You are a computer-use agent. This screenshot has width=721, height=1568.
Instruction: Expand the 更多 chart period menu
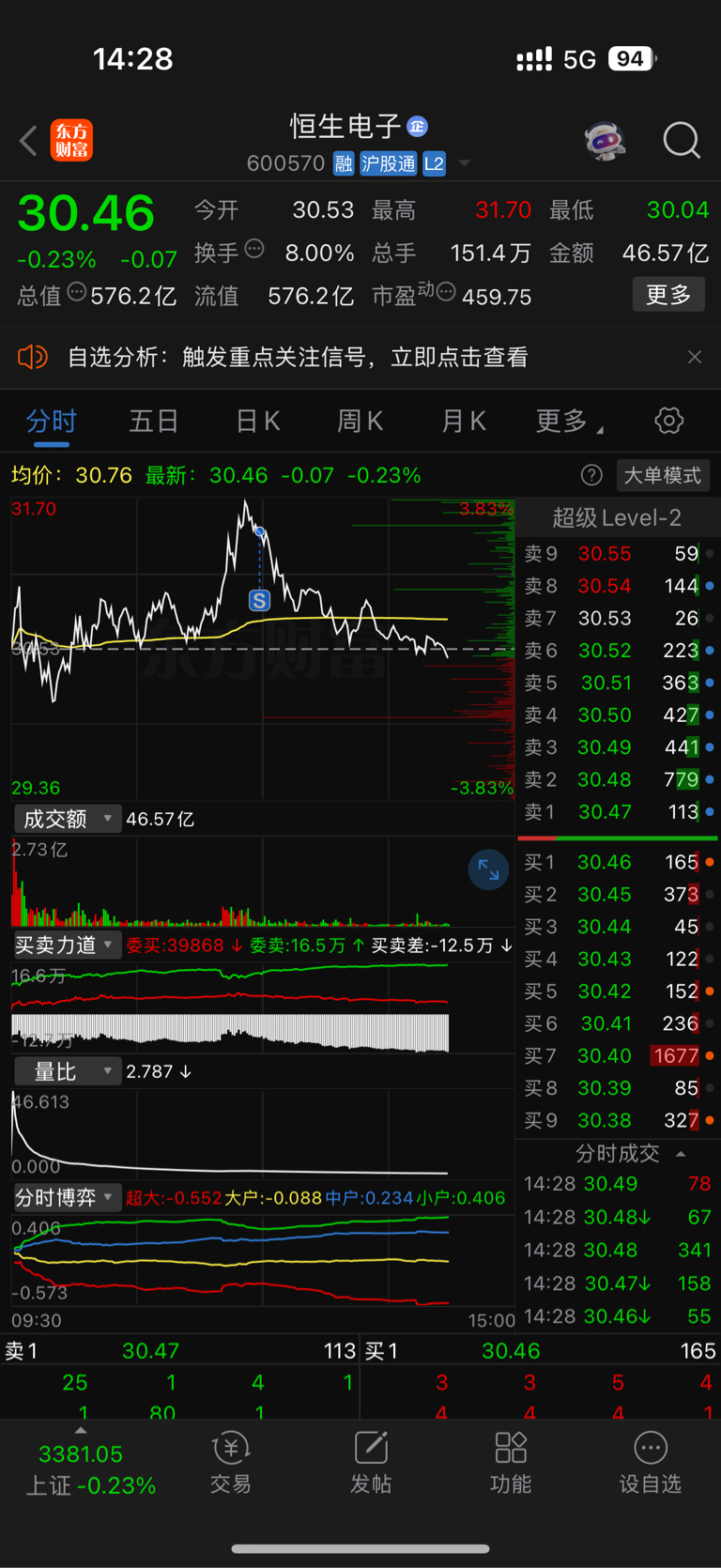pyautogui.click(x=569, y=421)
